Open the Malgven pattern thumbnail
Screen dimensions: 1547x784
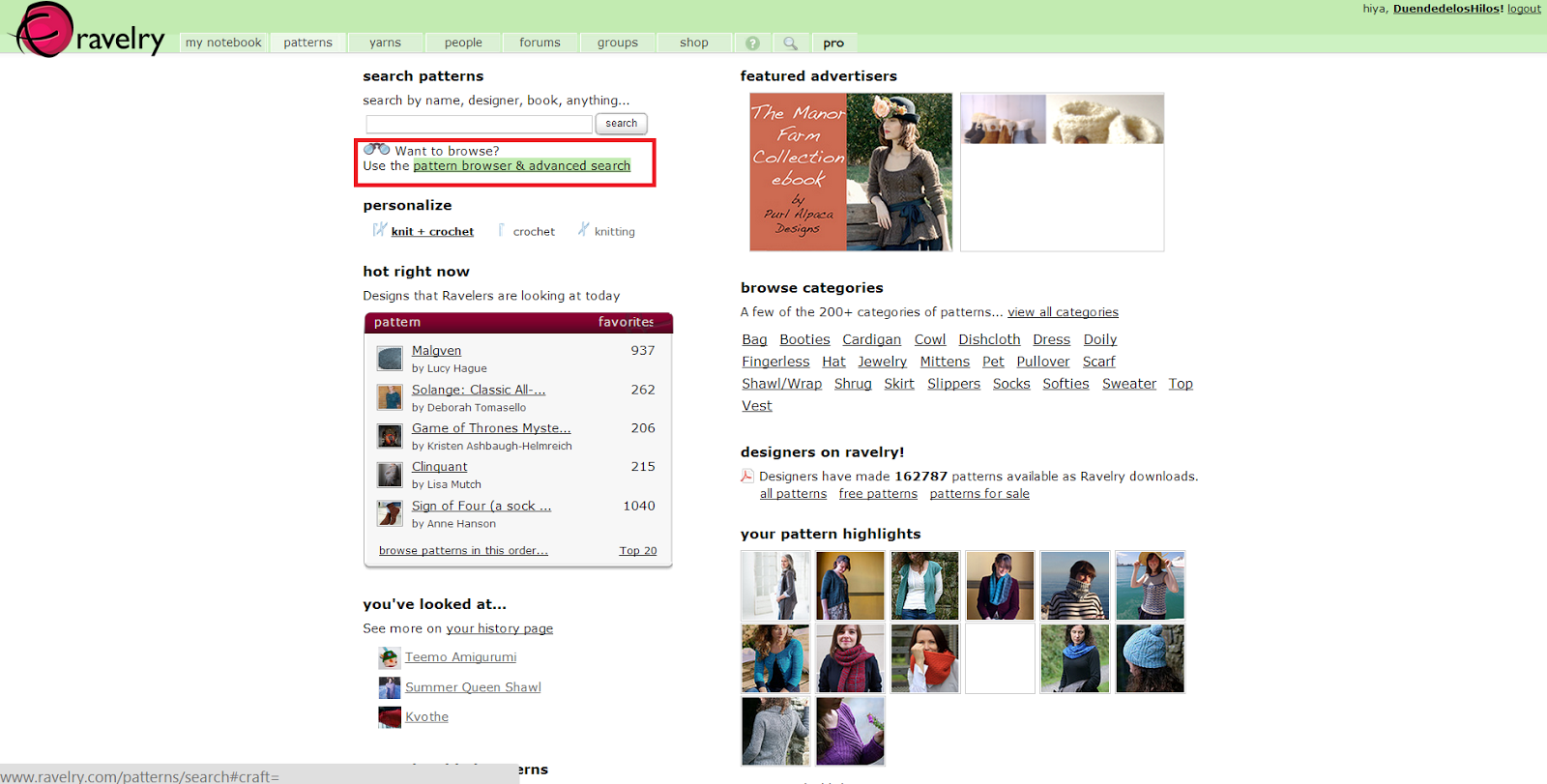coord(390,359)
